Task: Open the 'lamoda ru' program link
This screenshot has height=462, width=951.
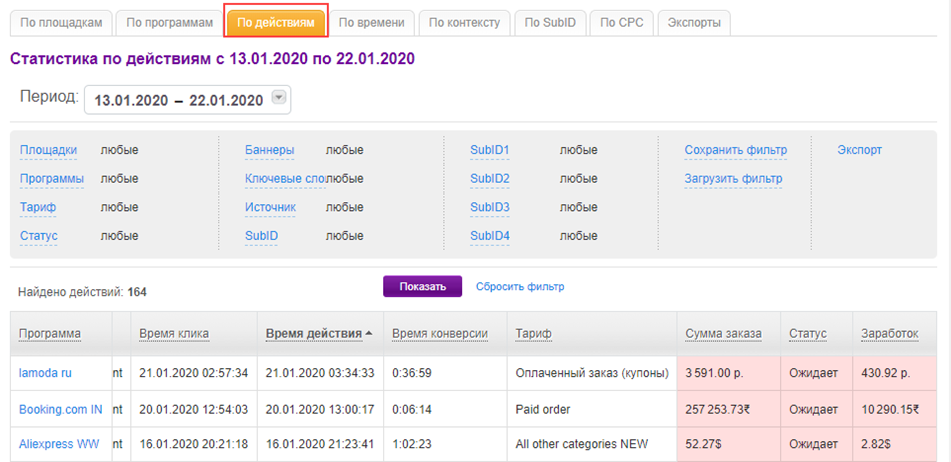Action: click(x=46, y=373)
